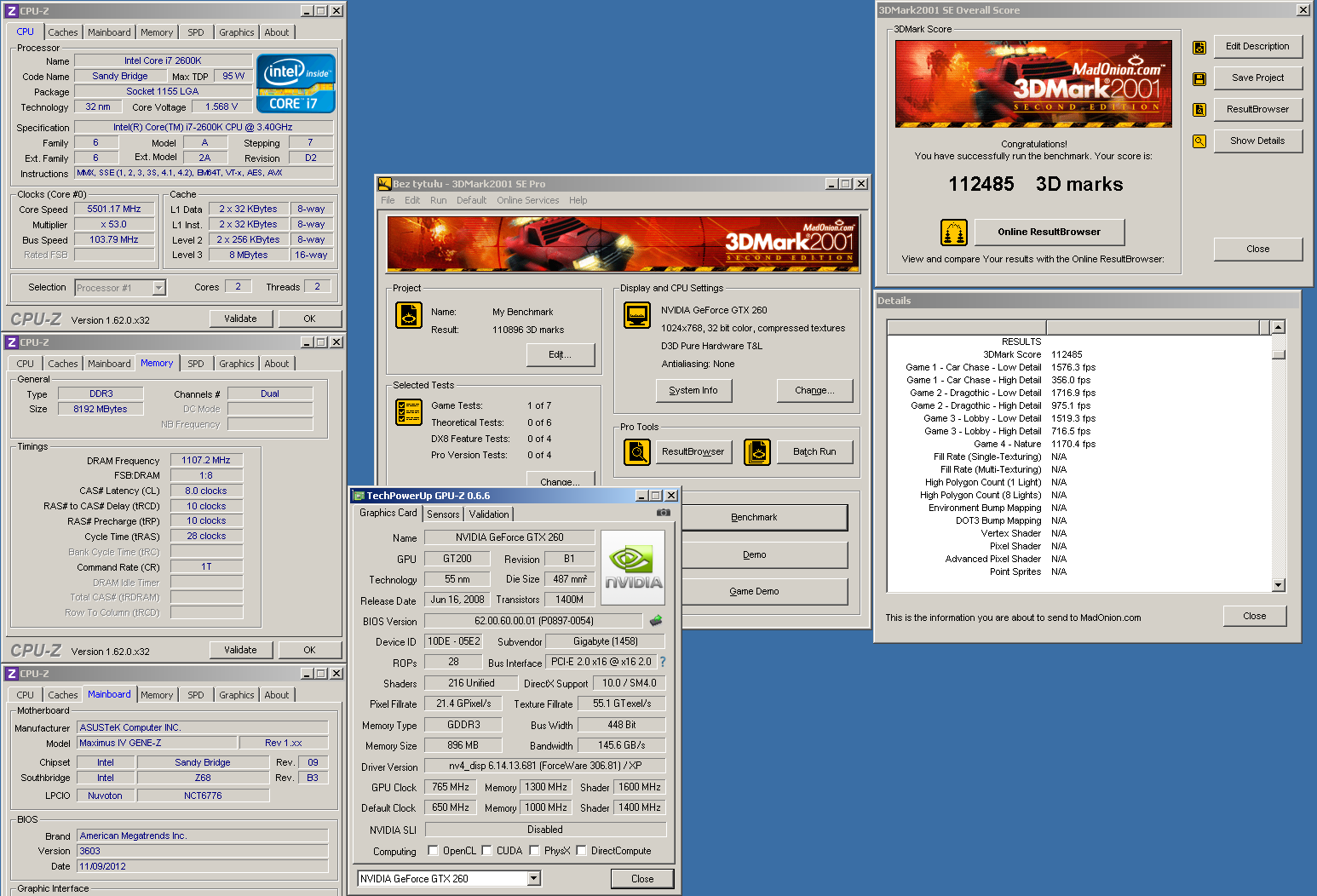The width and height of the screenshot is (1317, 896).
Task: Click the Edit Description icon in the score window
Action: (x=1199, y=48)
